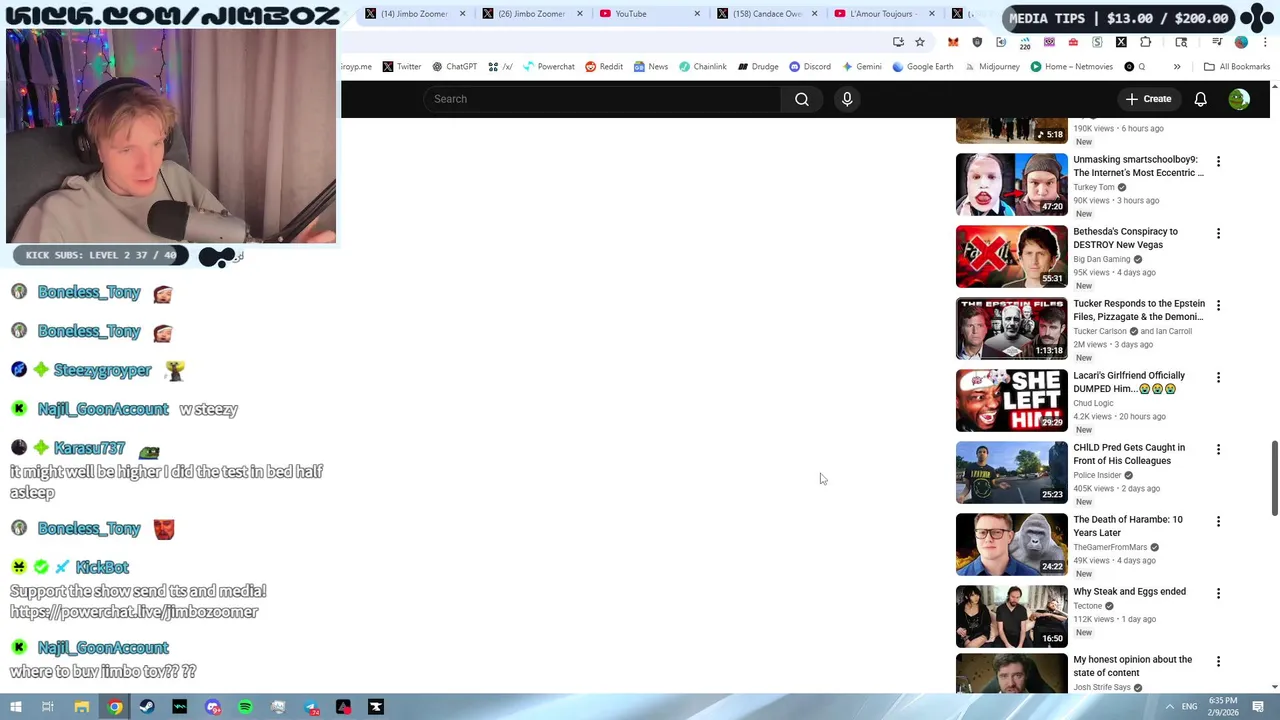Open YouTube notifications bell
The width and height of the screenshot is (1280, 720).
pos(1200,99)
